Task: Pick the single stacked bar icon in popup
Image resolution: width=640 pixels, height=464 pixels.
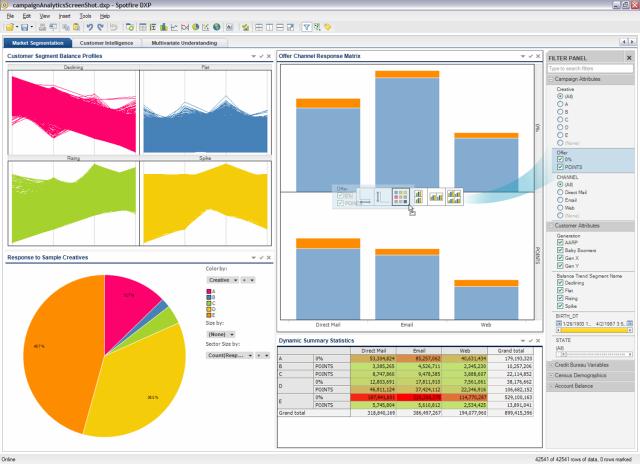Action: (x=418, y=197)
